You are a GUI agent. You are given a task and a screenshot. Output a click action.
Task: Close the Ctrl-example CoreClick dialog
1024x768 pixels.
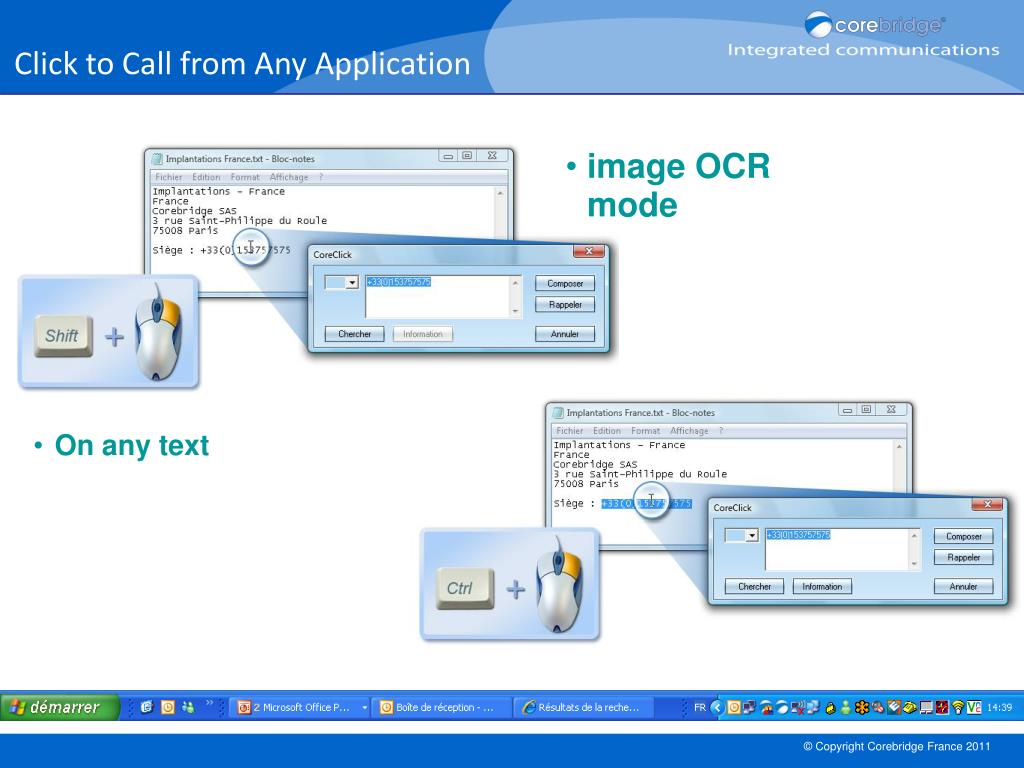[x=987, y=504]
